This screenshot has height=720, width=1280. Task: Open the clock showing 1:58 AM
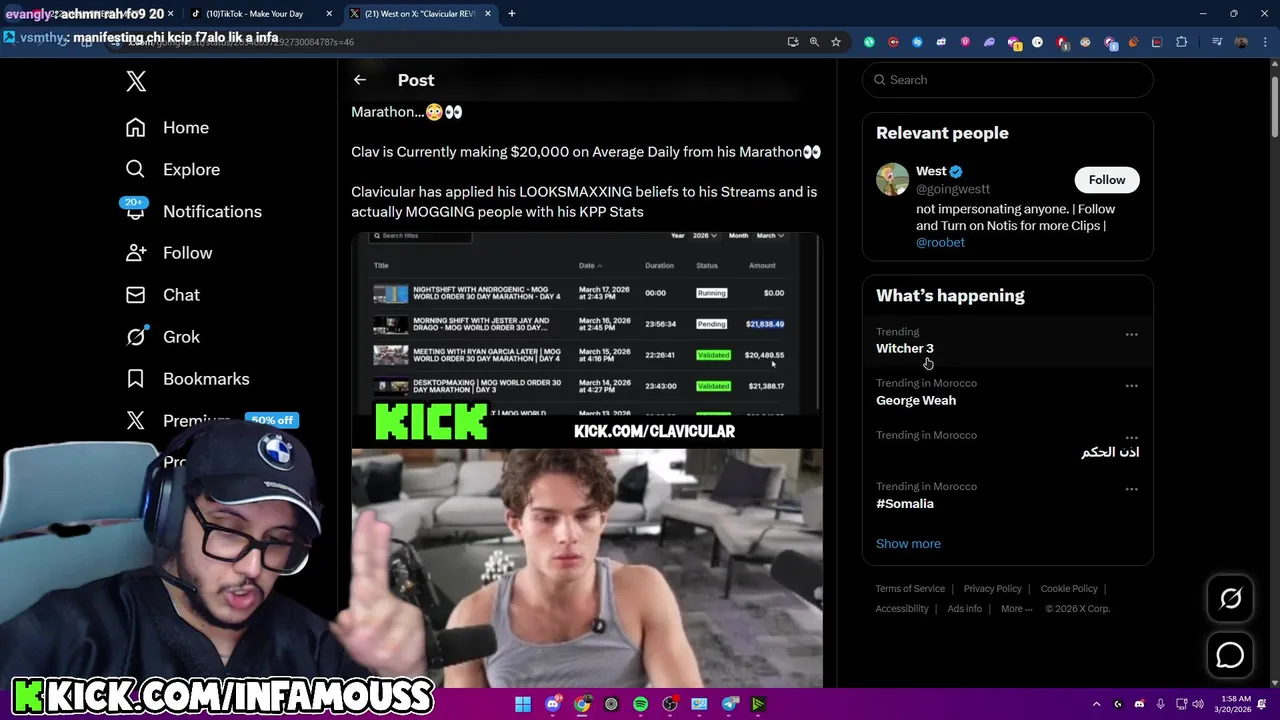click(x=1234, y=704)
